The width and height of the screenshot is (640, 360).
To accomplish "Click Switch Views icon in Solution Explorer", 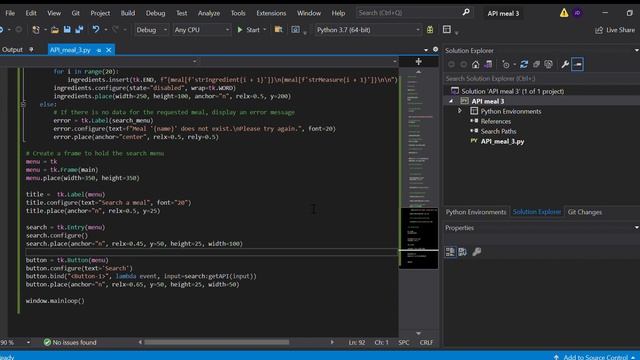I will coord(488,64).
